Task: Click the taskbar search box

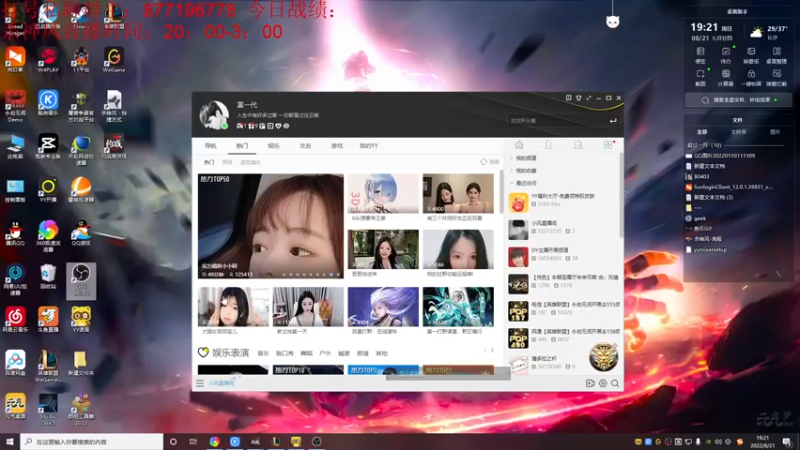Action: coord(92,441)
